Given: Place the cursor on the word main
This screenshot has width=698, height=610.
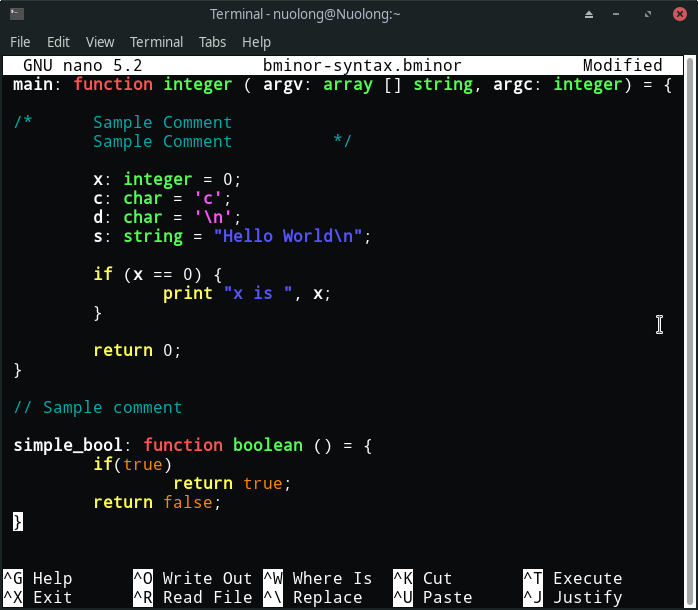Looking at the screenshot, I should 33,84.
